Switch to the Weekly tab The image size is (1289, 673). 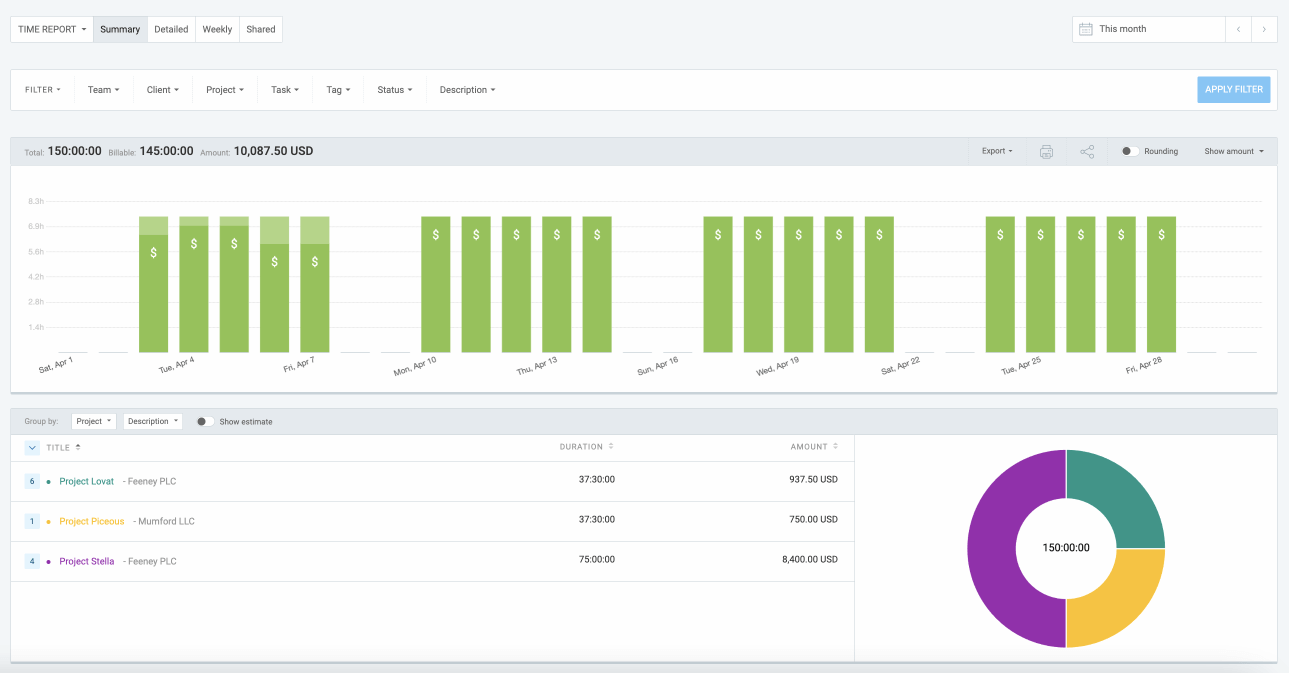[x=217, y=29]
